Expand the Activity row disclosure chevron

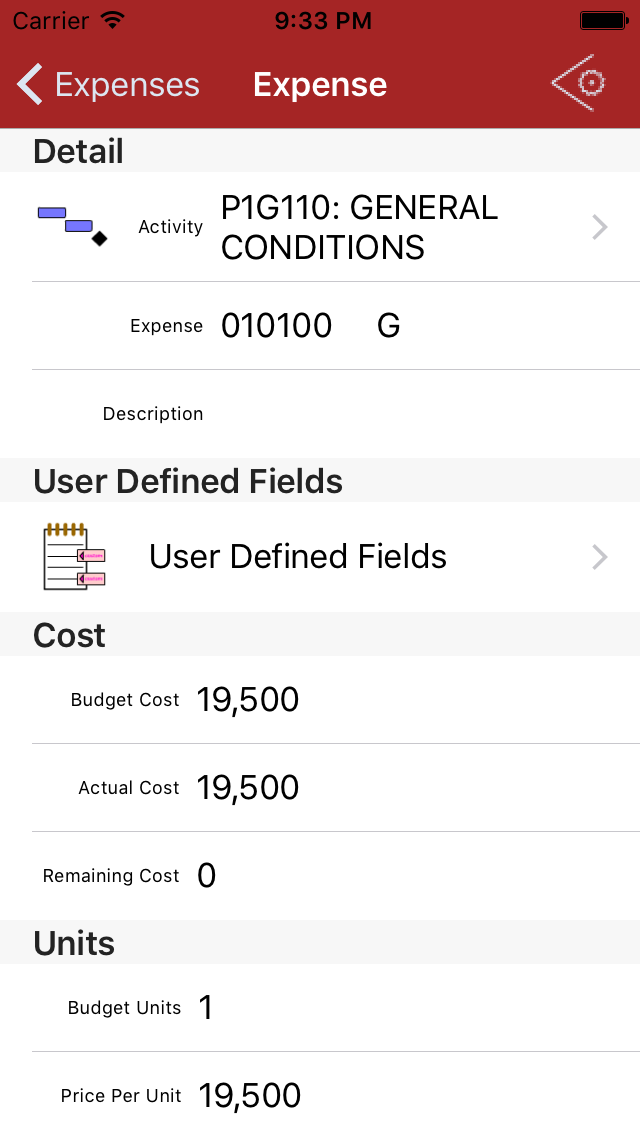click(600, 227)
